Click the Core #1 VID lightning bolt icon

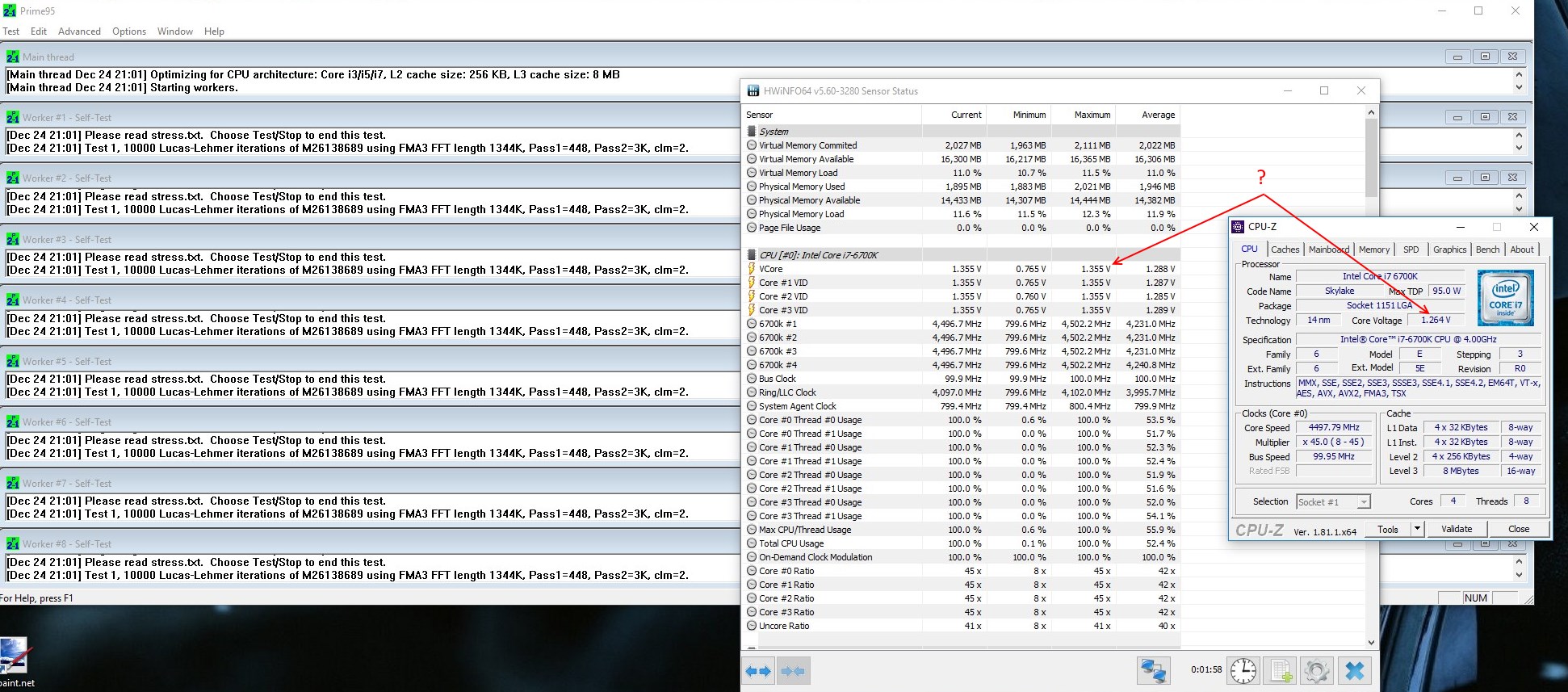[752, 283]
